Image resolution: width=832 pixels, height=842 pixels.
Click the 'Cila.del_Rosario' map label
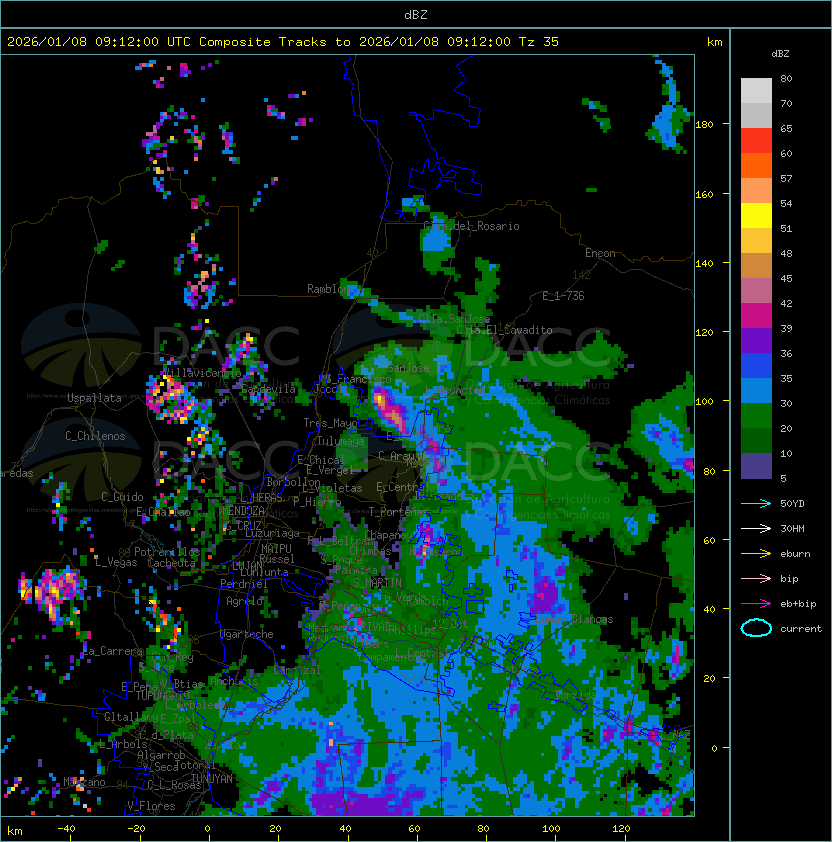coord(471,226)
